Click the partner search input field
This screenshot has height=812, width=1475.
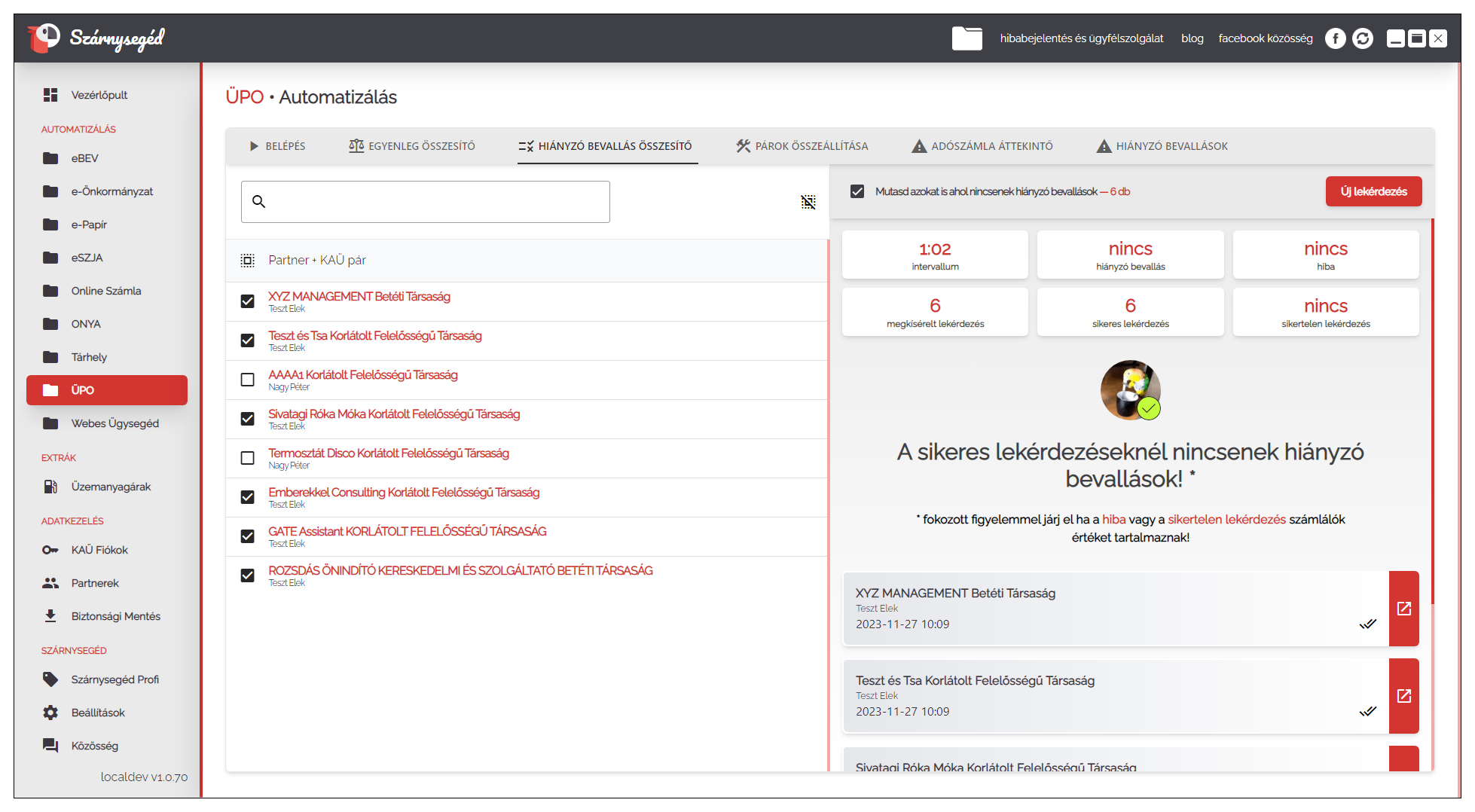[426, 202]
